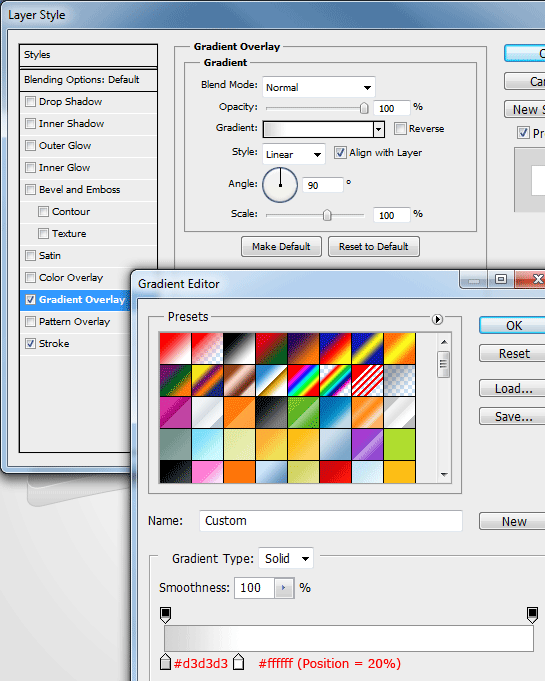Select the black-to-white gradient preset

[239, 348]
